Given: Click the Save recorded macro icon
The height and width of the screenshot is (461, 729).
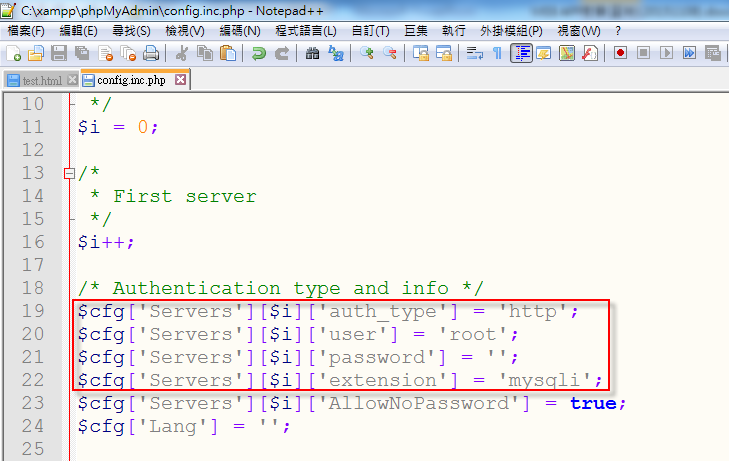Looking at the screenshot, I should click(712, 53).
